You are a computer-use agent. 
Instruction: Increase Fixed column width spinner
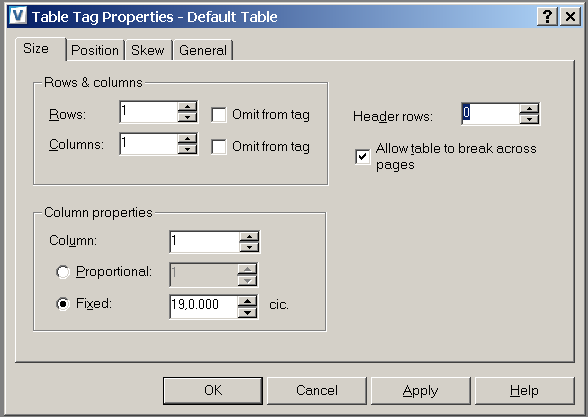pos(247,301)
